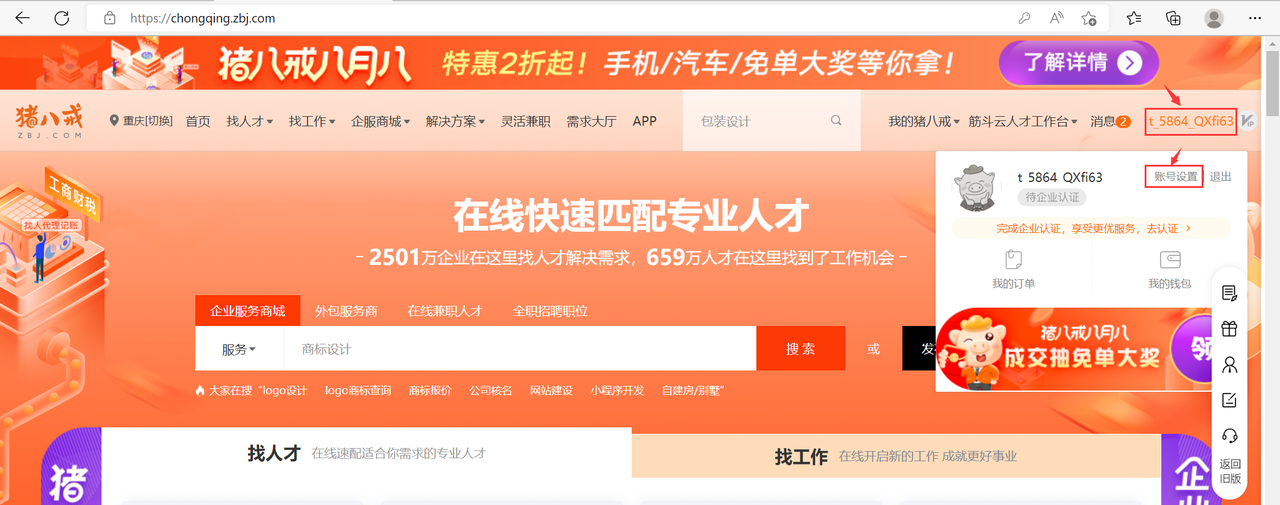1280x505 pixels.
Task: Click the VIP badge beside the username
Action: pos(1248,121)
